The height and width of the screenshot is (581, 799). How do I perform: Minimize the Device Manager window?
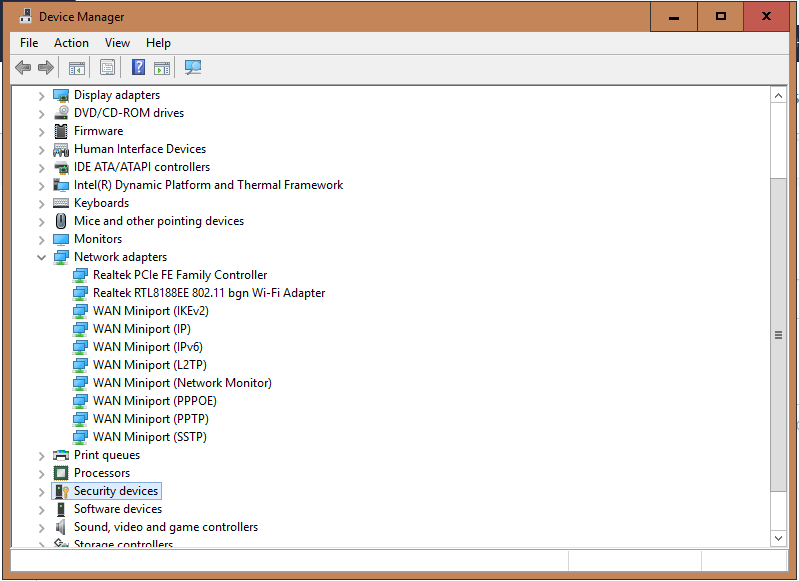click(674, 17)
